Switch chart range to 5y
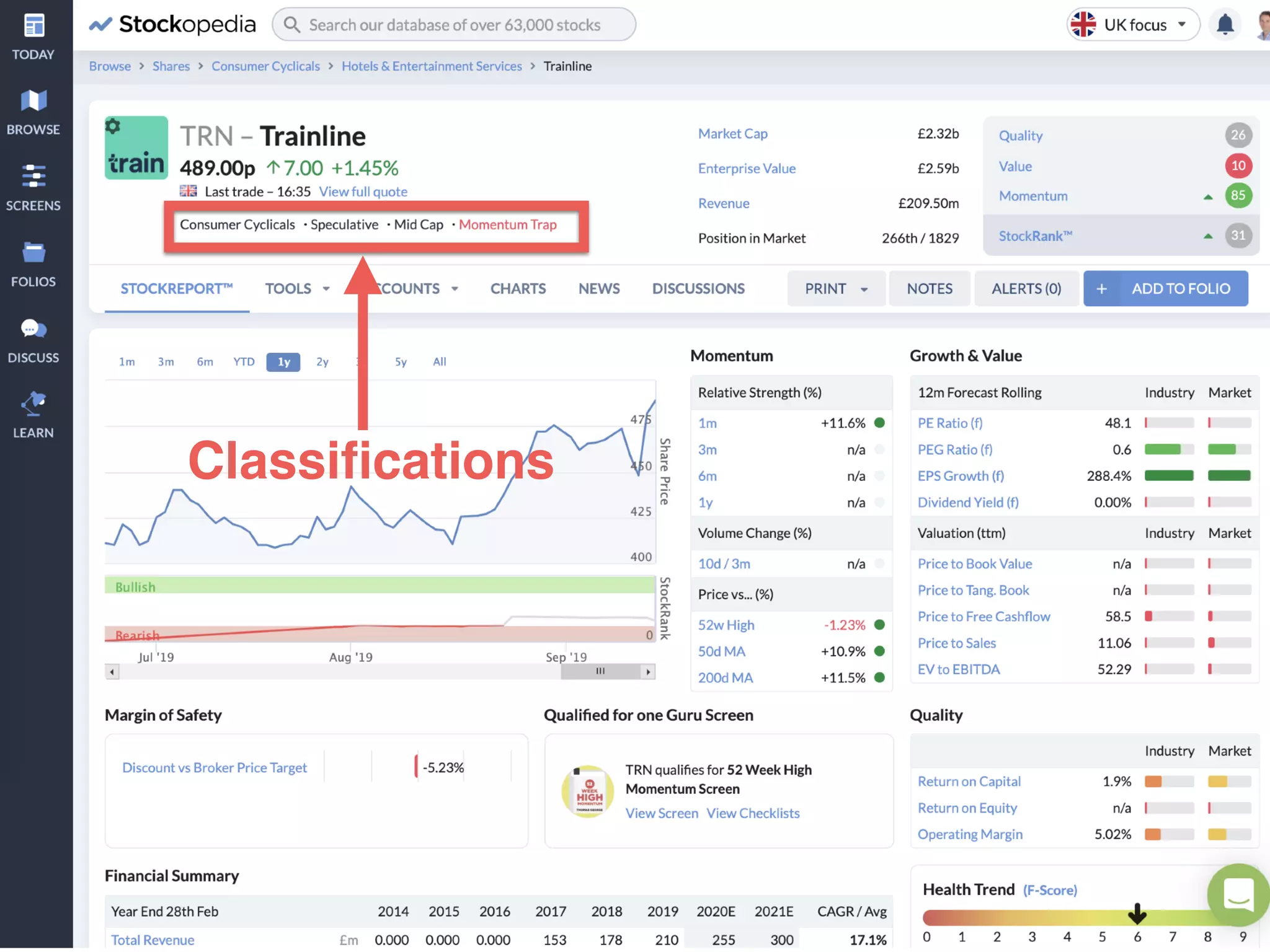The height and width of the screenshot is (952, 1270). pyautogui.click(x=401, y=362)
